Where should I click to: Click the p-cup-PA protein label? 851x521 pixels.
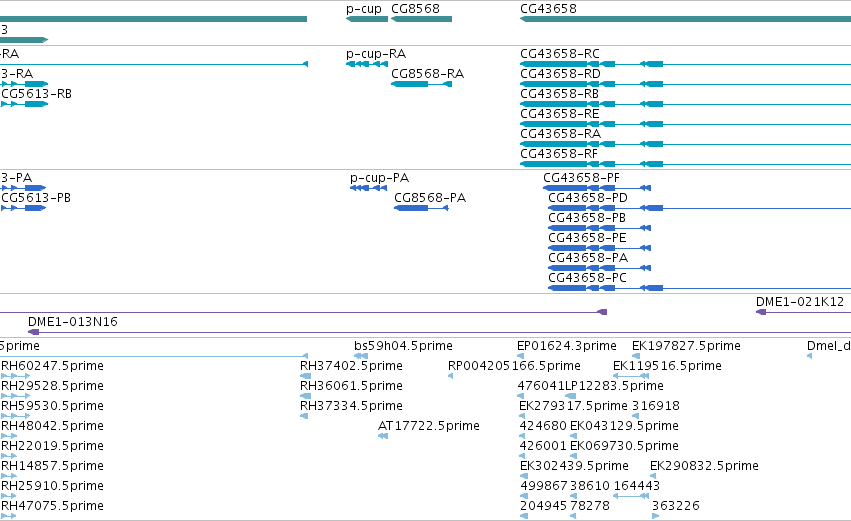(379, 178)
